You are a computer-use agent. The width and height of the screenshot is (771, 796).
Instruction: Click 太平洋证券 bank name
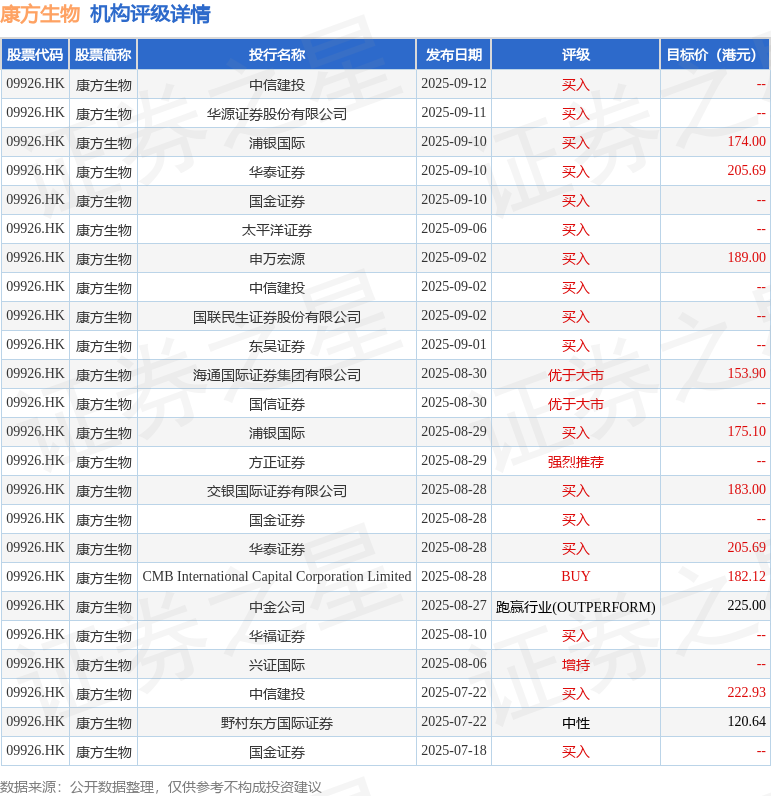[277, 230]
